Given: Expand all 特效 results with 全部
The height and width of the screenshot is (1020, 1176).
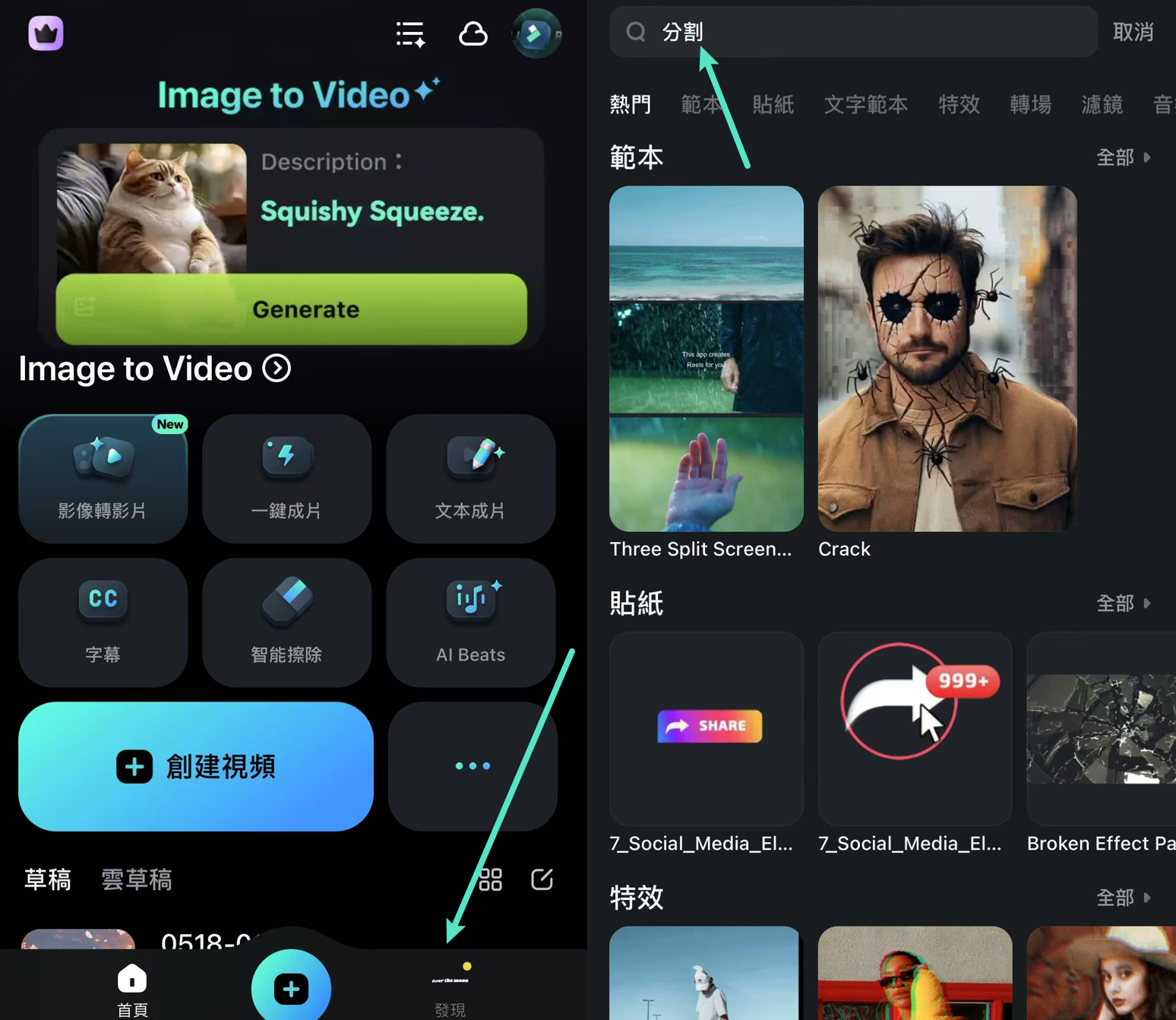Looking at the screenshot, I should click(1123, 898).
